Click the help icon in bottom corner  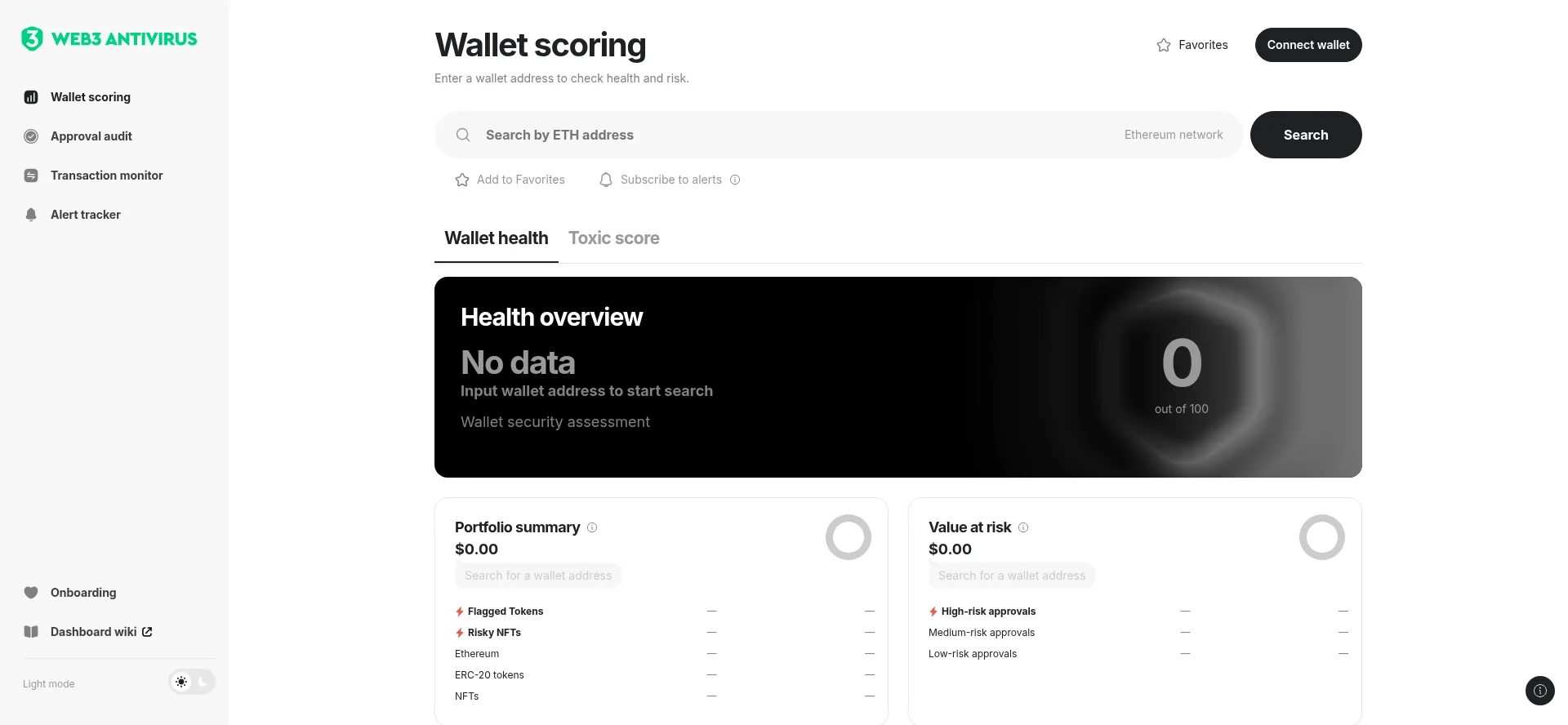click(1540, 691)
